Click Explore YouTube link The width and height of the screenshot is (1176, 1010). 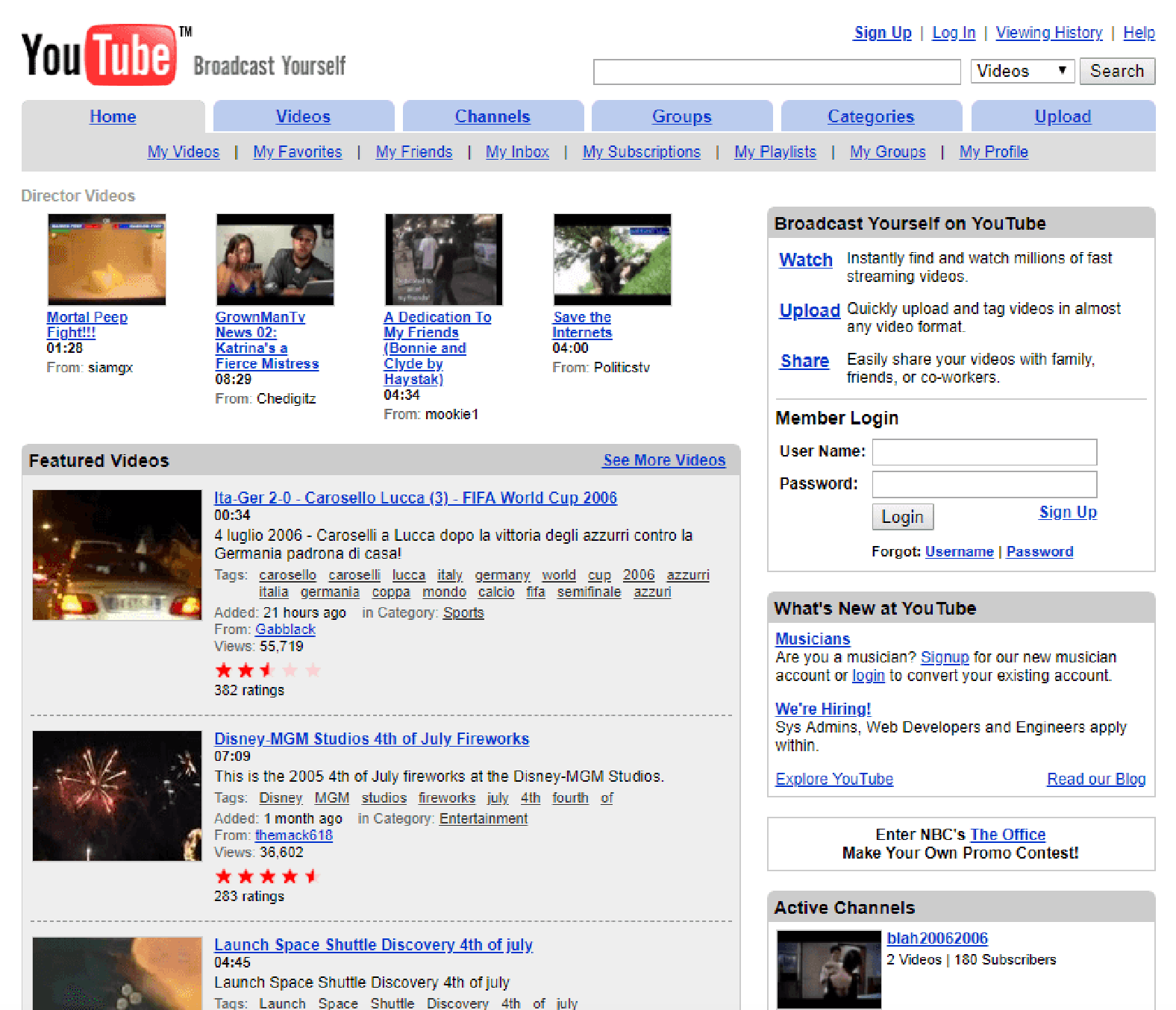(834, 779)
